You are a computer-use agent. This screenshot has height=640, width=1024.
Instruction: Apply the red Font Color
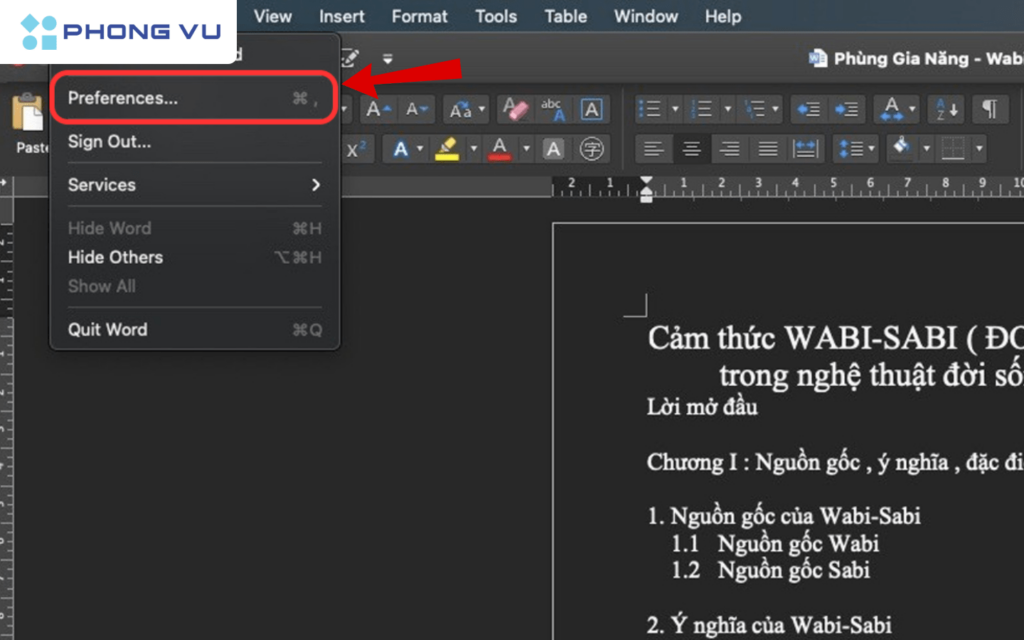[500, 149]
